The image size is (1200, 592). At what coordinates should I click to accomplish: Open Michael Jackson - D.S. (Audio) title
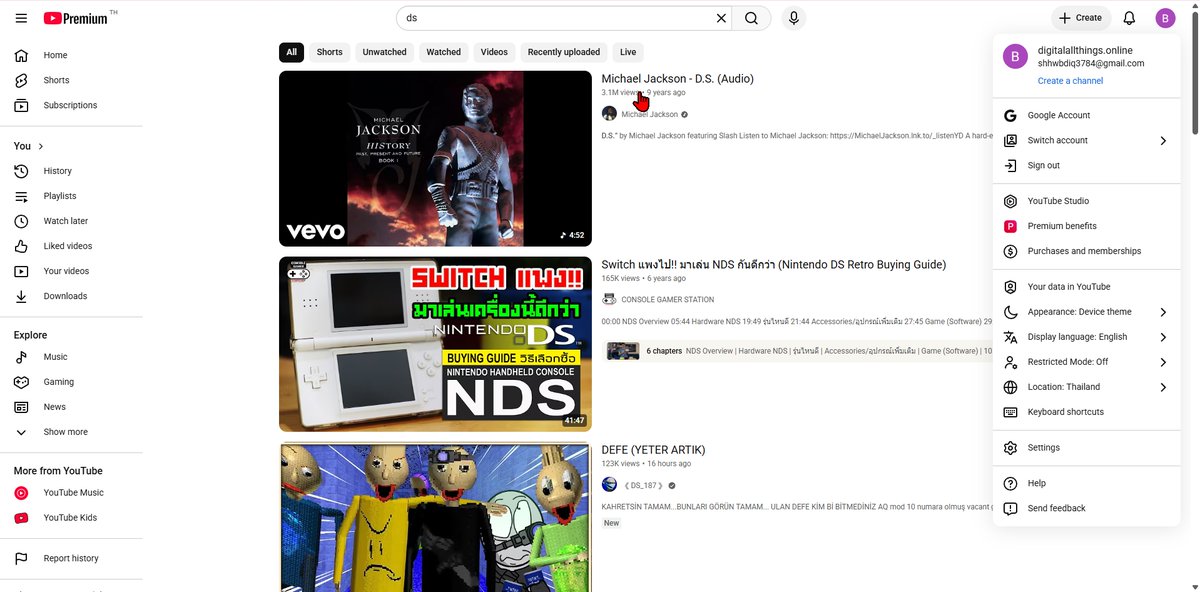tap(677, 79)
